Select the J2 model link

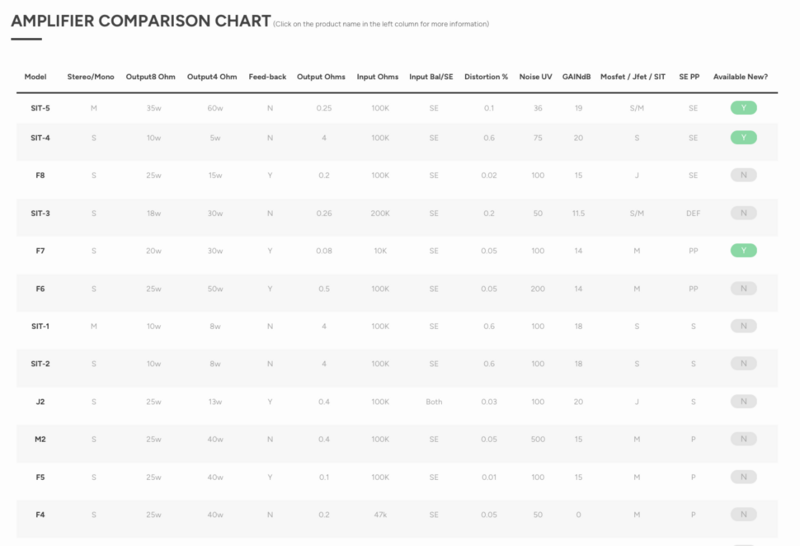[40, 401]
